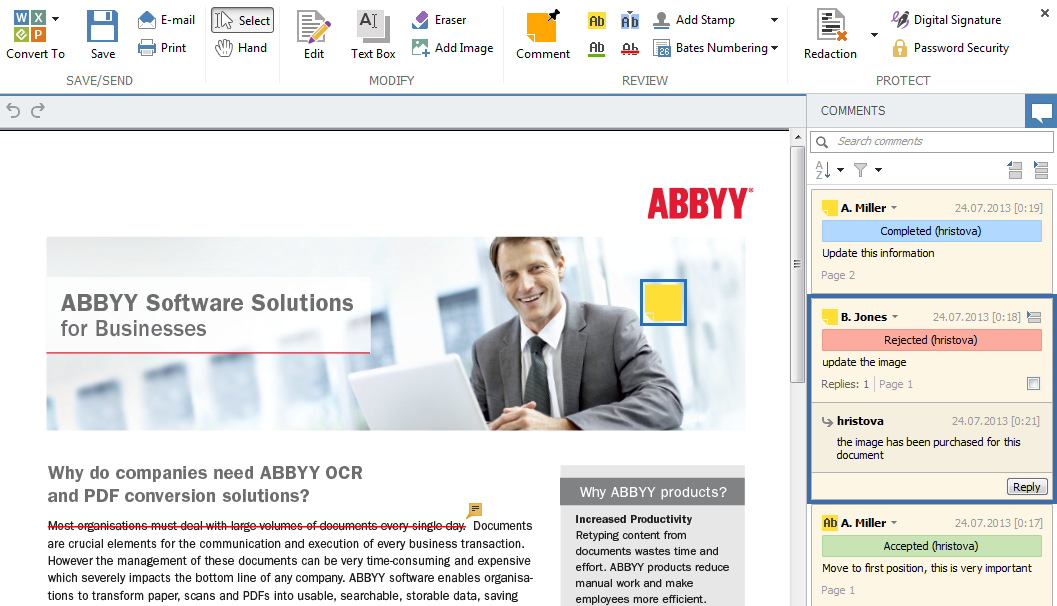
Task: Select the strikethrough text tool
Action: 630,48
